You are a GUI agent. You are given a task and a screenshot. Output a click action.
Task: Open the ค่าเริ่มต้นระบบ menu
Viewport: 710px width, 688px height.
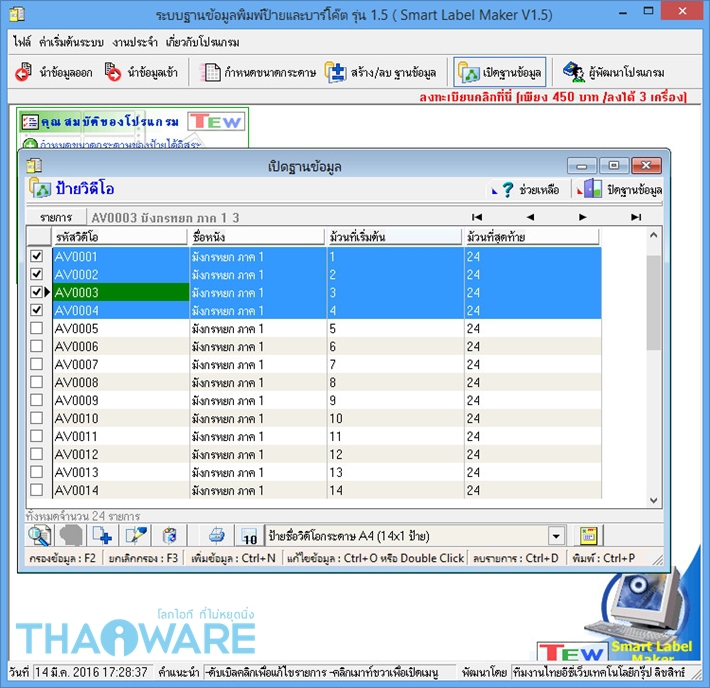pyautogui.click(x=71, y=42)
